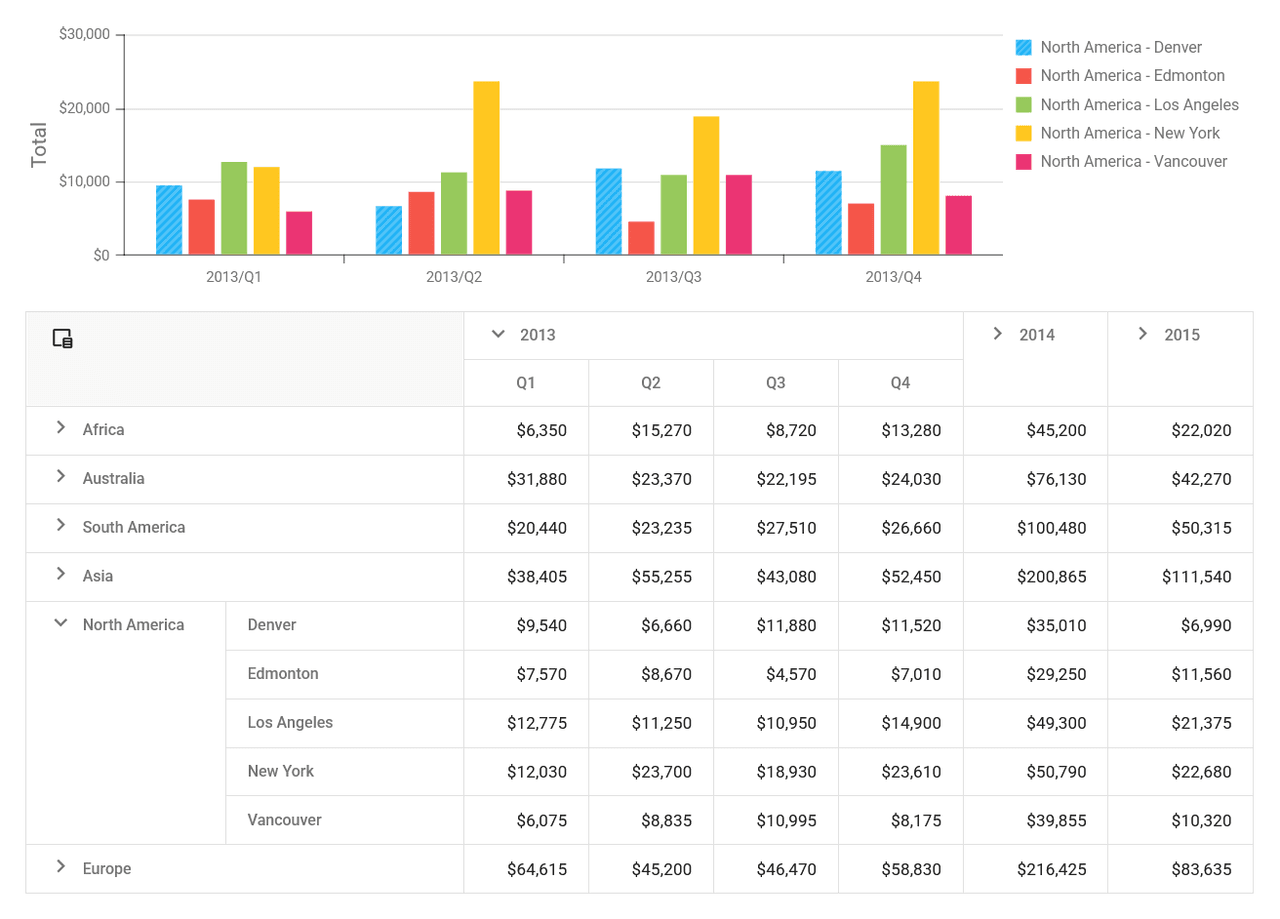The image size is (1280, 919).
Task: Click Africa Q2 cell $15,270
Action: (651, 431)
